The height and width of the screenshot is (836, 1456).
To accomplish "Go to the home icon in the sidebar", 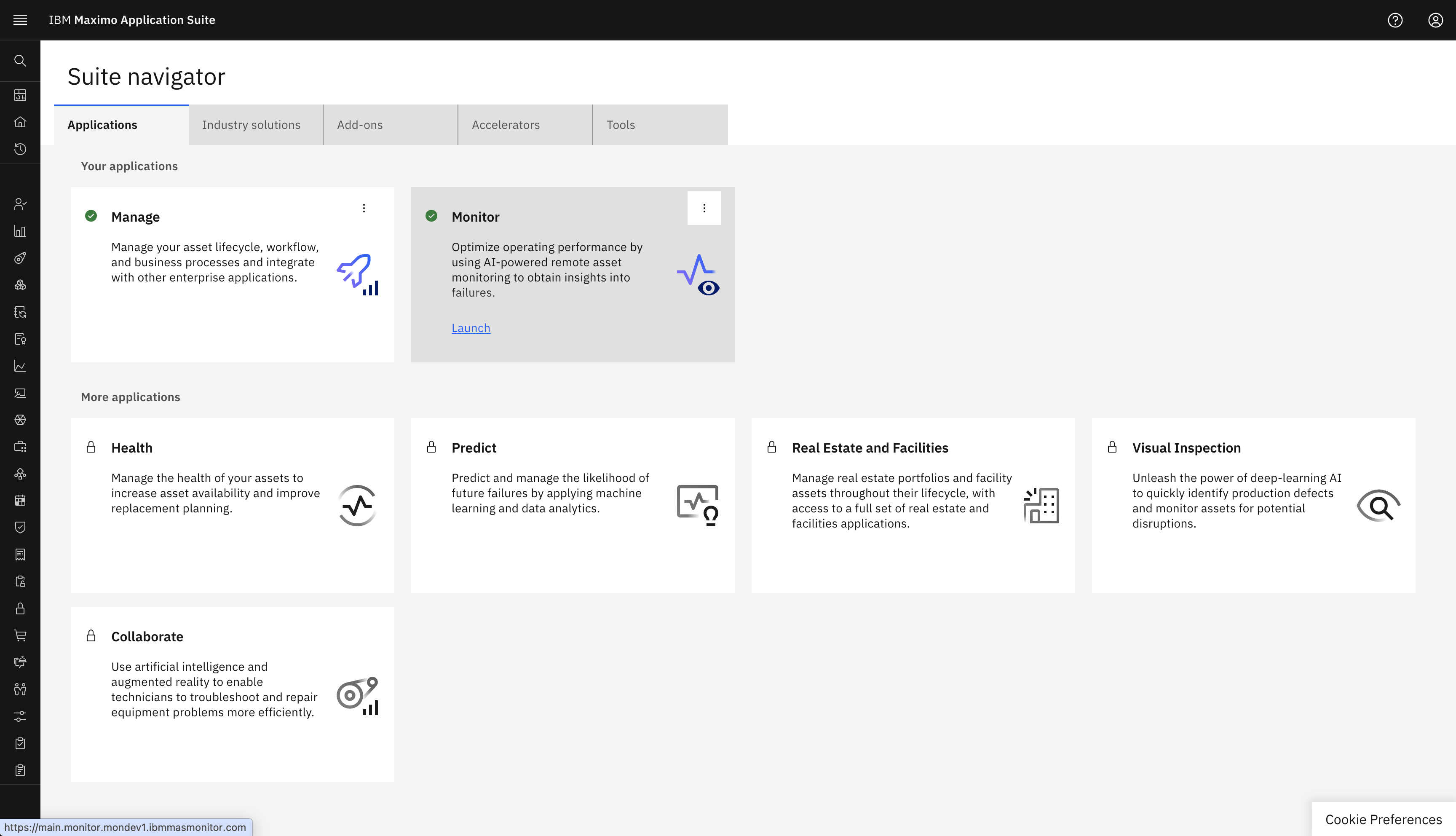I will coord(20,122).
